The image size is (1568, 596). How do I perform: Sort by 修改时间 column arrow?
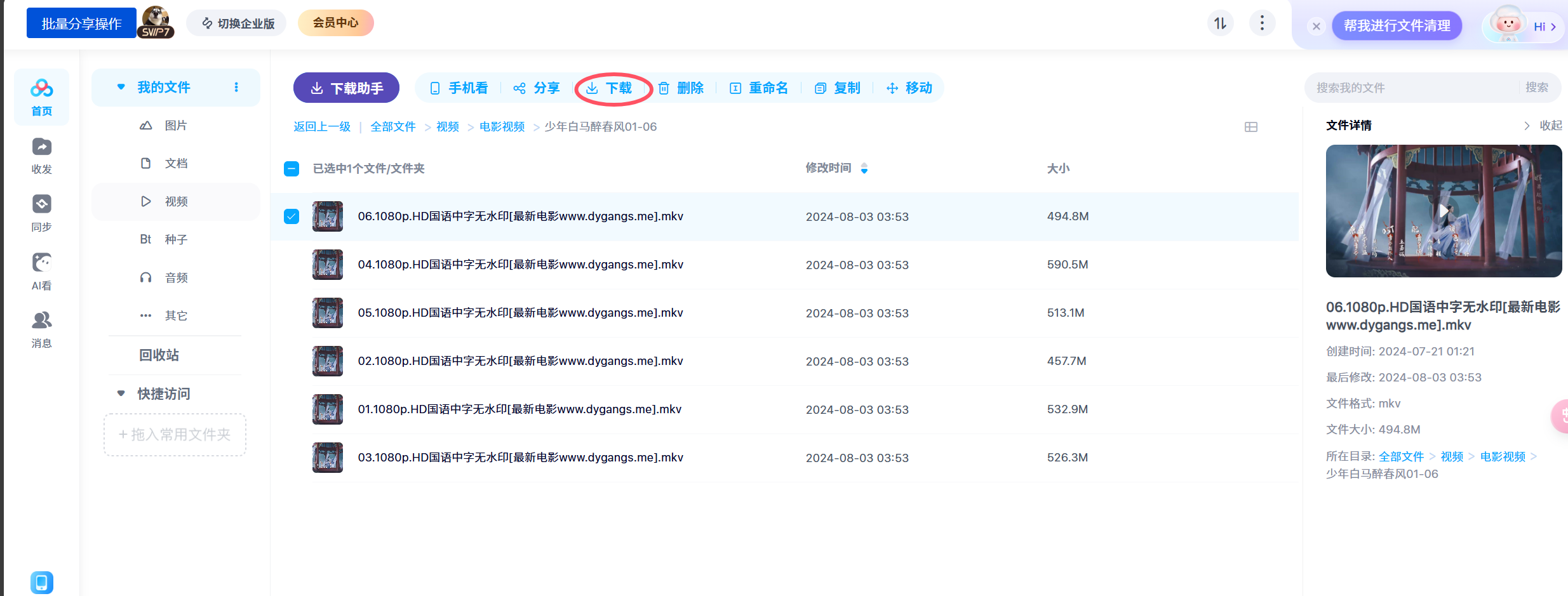point(864,168)
